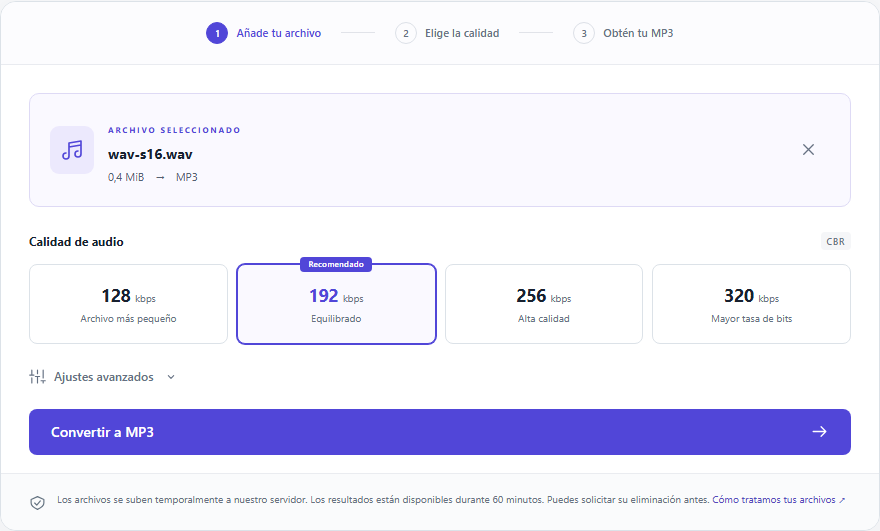Click the arrow icon on the Convertir button
This screenshot has height=531, width=880.
pos(819,431)
